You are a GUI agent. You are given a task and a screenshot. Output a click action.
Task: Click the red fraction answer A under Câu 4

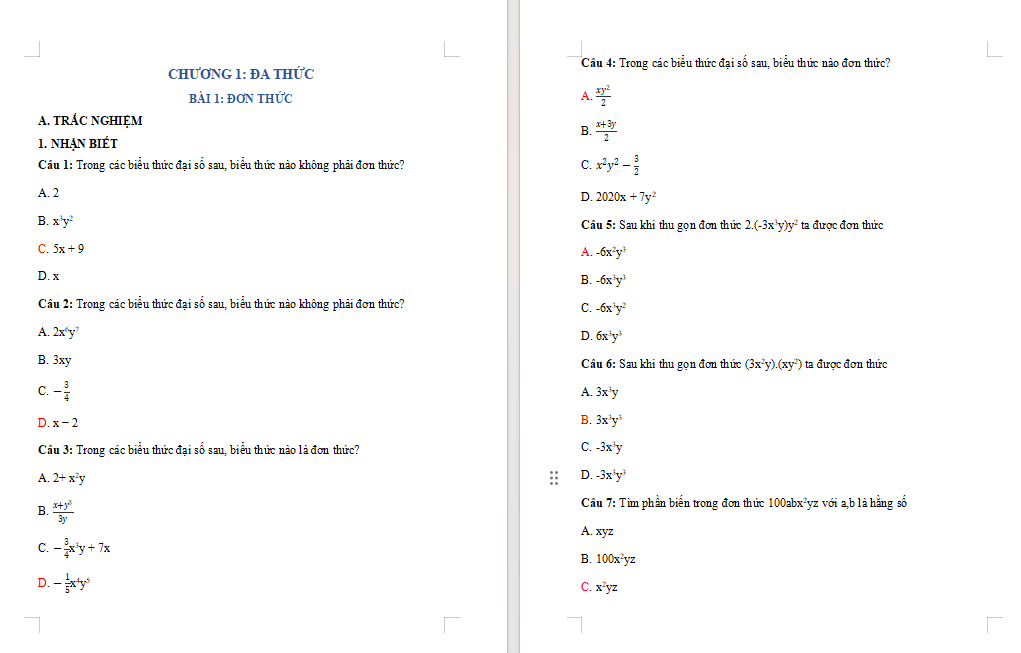point(596,96)
